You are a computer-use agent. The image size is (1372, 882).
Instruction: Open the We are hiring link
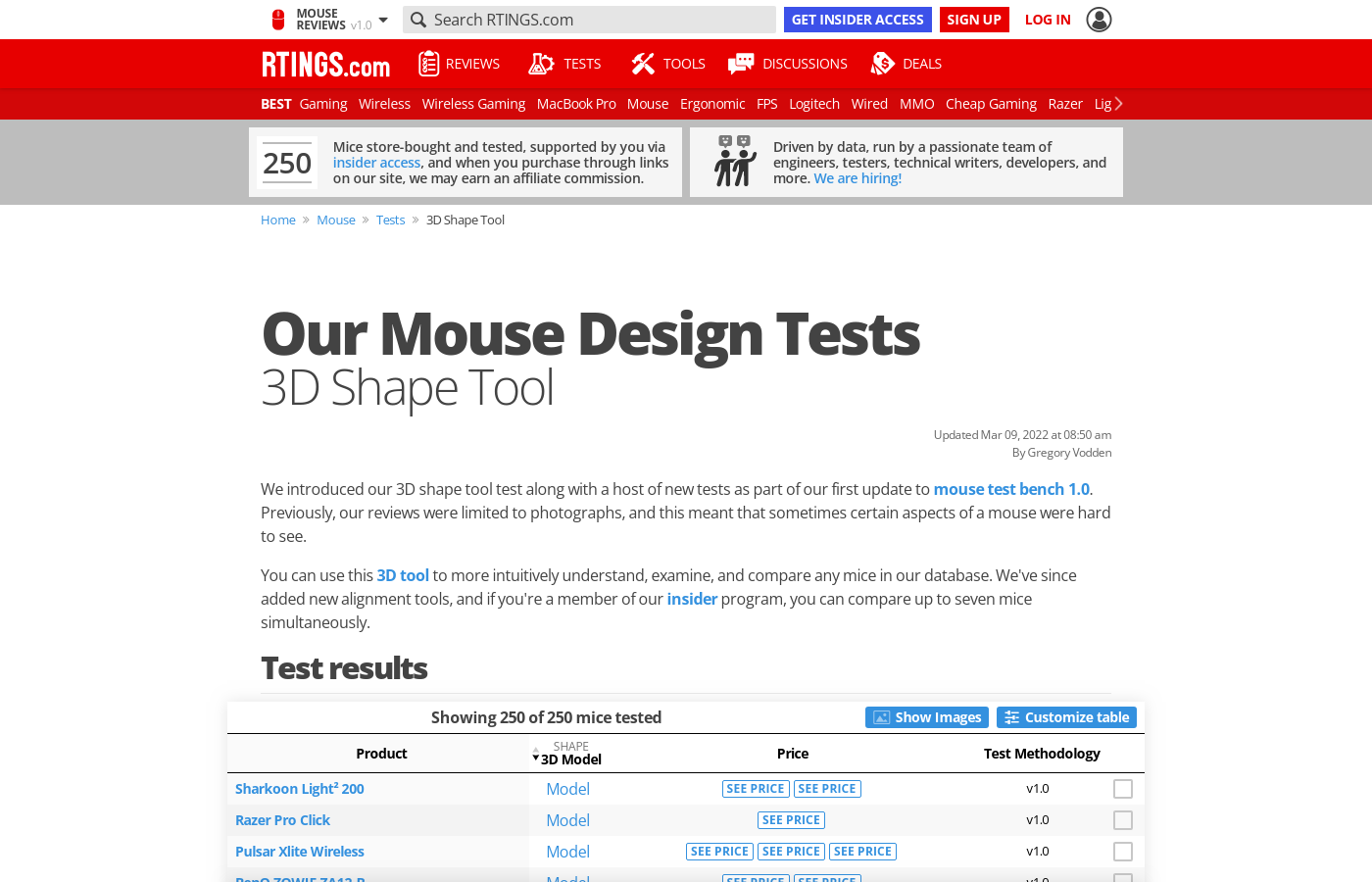coord(857,178)
